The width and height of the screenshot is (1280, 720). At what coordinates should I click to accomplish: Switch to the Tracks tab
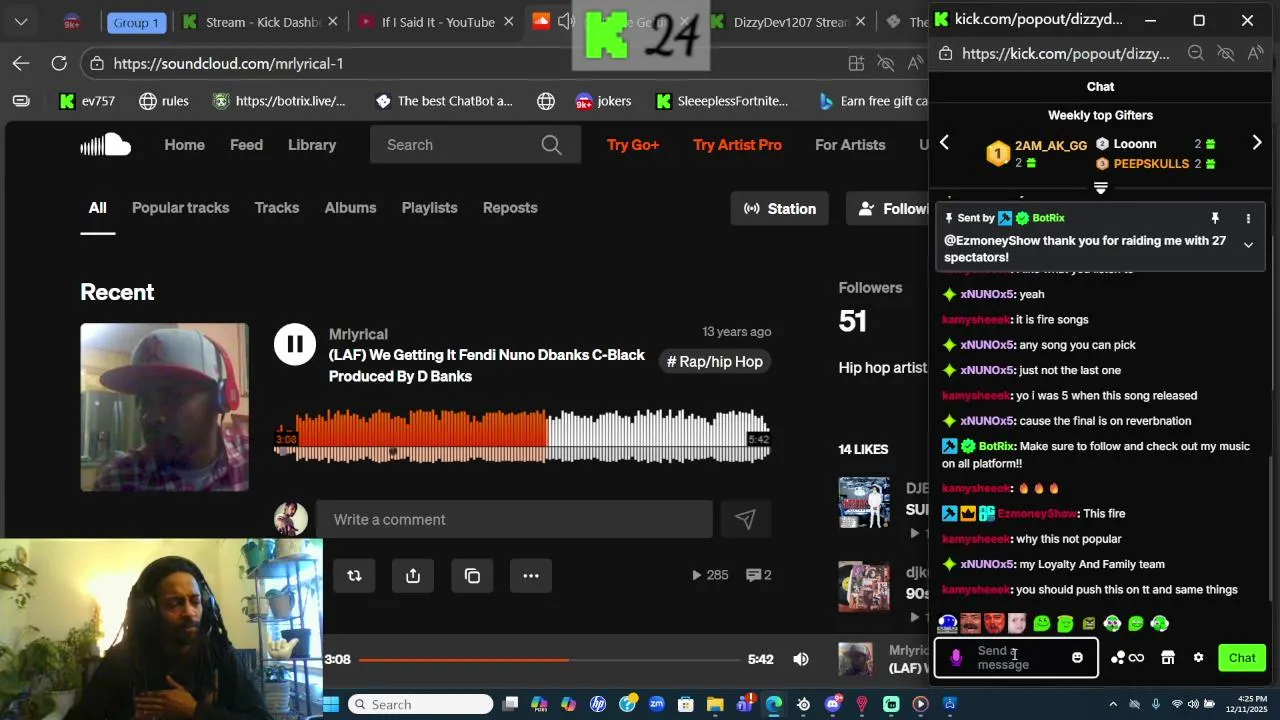[277, 208]
